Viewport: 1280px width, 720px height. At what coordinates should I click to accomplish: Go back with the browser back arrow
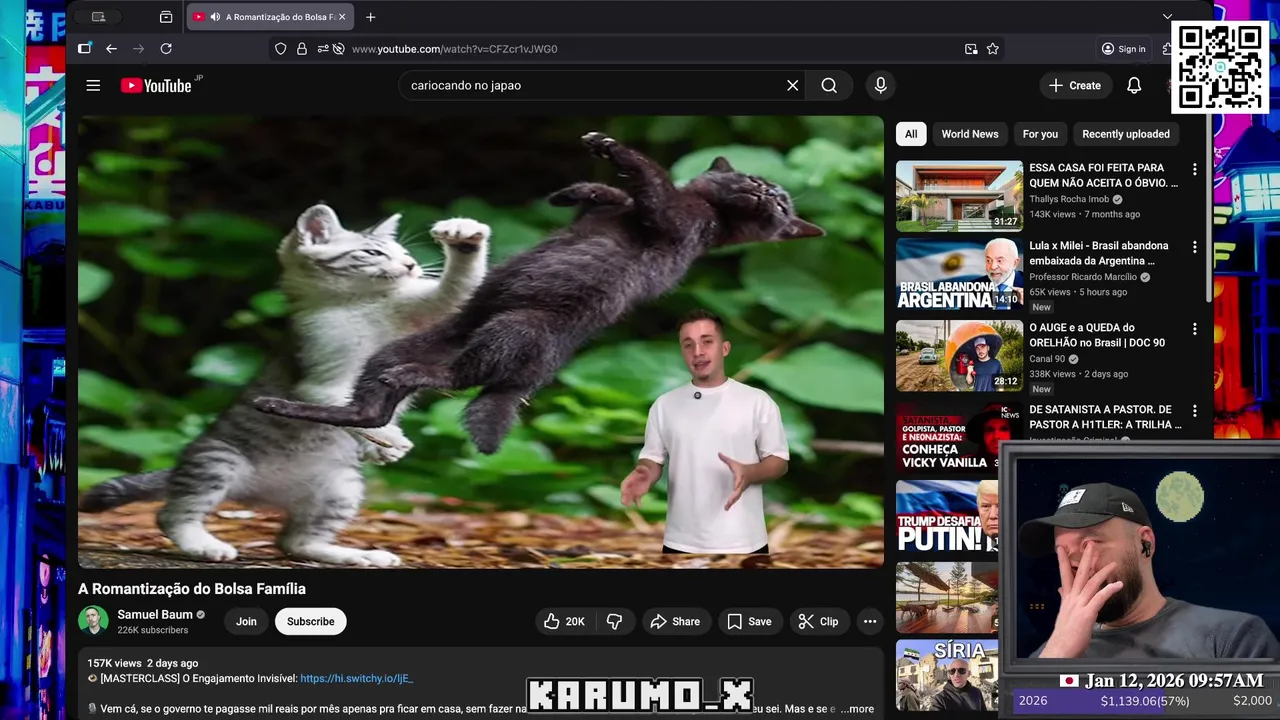[111, 48]
